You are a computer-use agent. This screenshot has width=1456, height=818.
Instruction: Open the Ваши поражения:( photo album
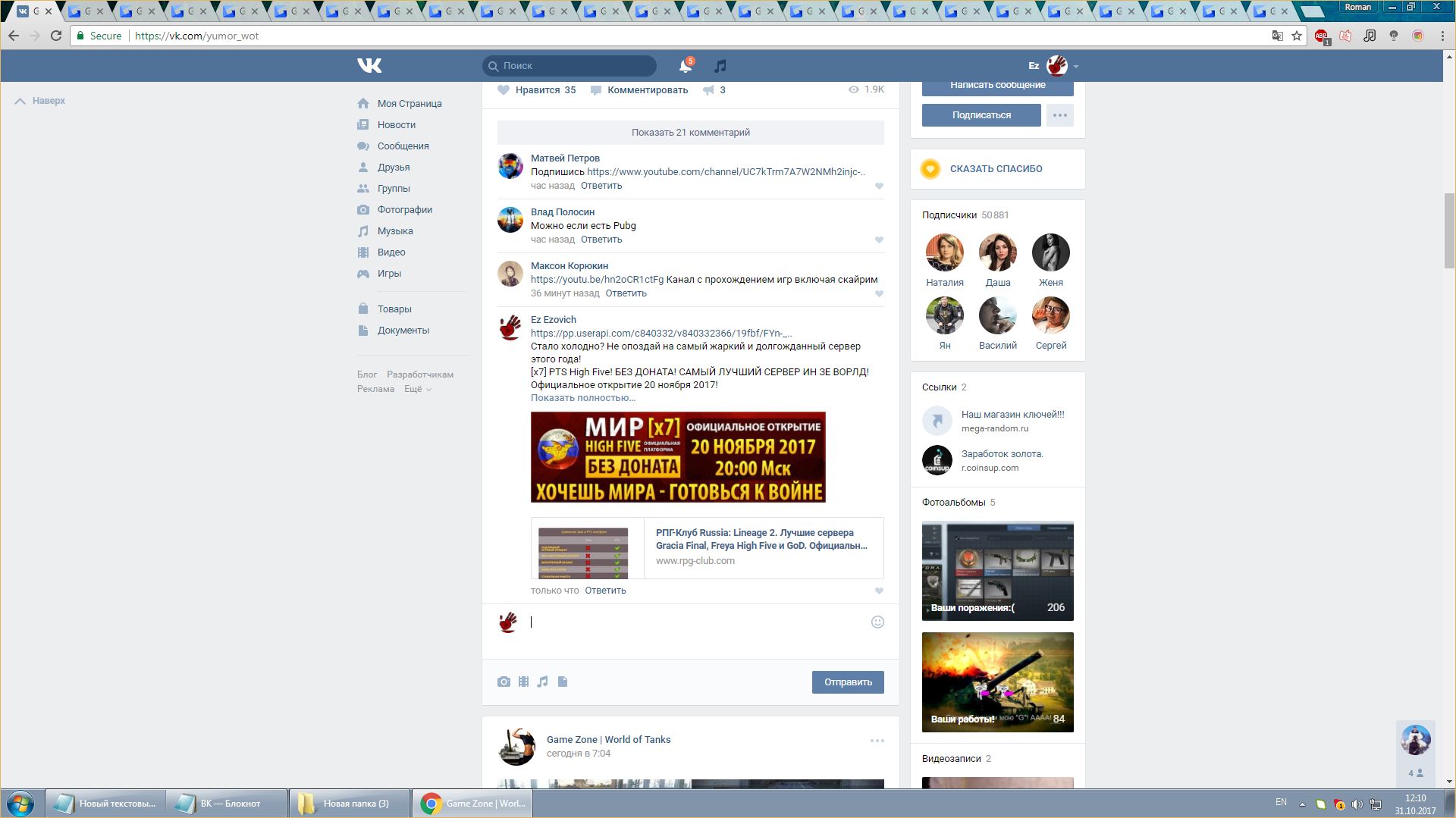[998, 571]
